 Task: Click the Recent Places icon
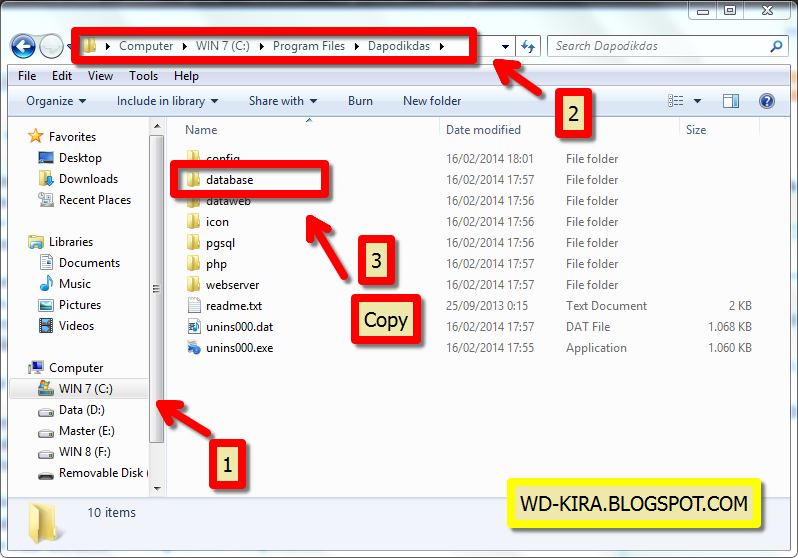click(46, 200)
